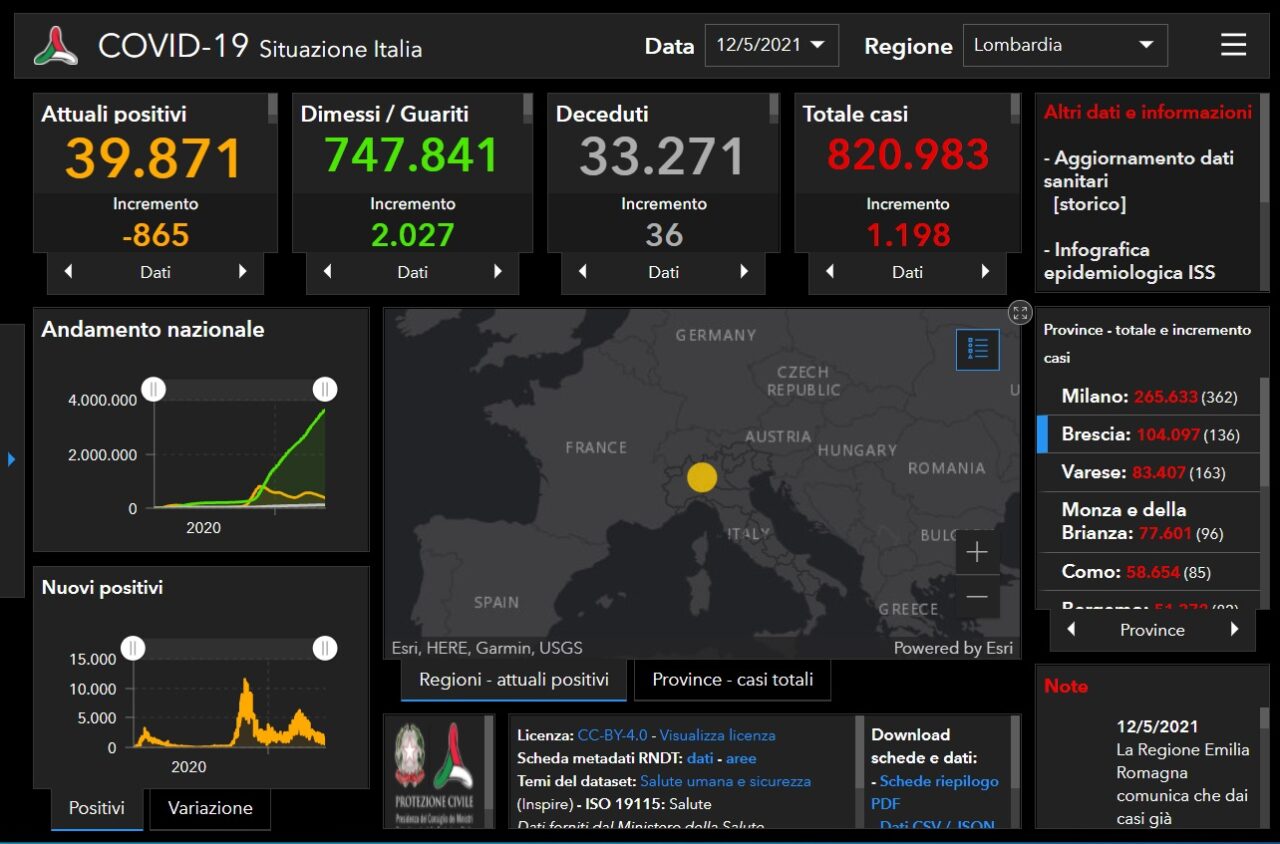Show next page in Province panel
The height and width of the screenshot is (844, 1280).
pyautogui.click(x=1234, y=630)
